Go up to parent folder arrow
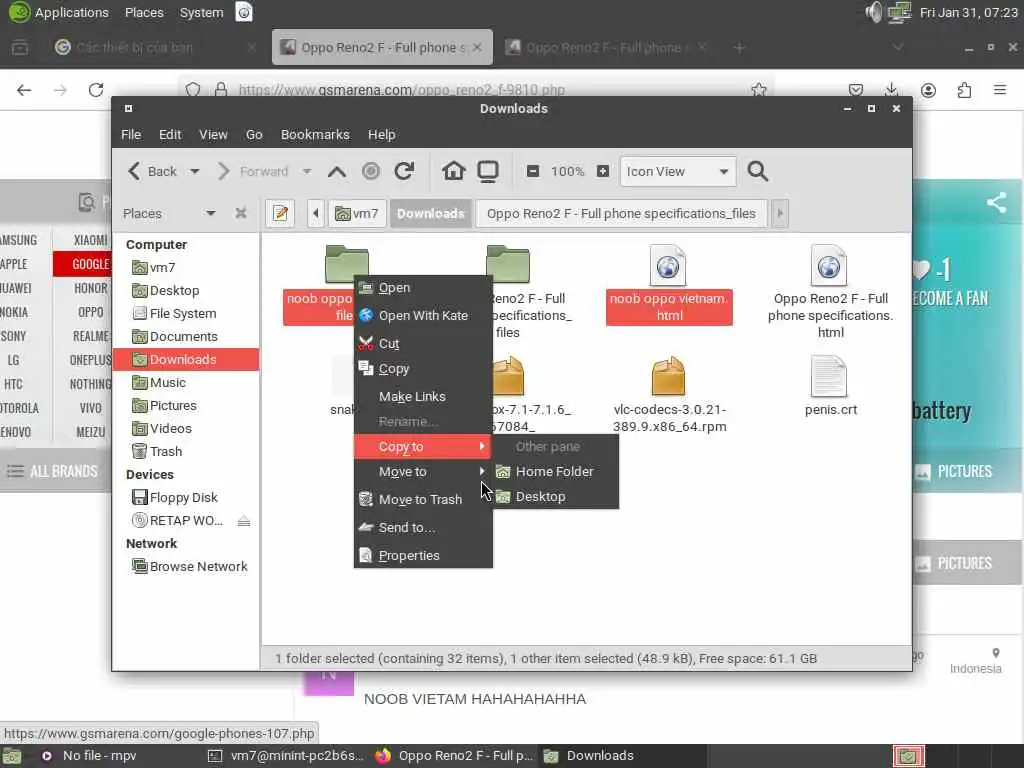The height and width of the screenshot is (768, 1024). coord(337,172)
